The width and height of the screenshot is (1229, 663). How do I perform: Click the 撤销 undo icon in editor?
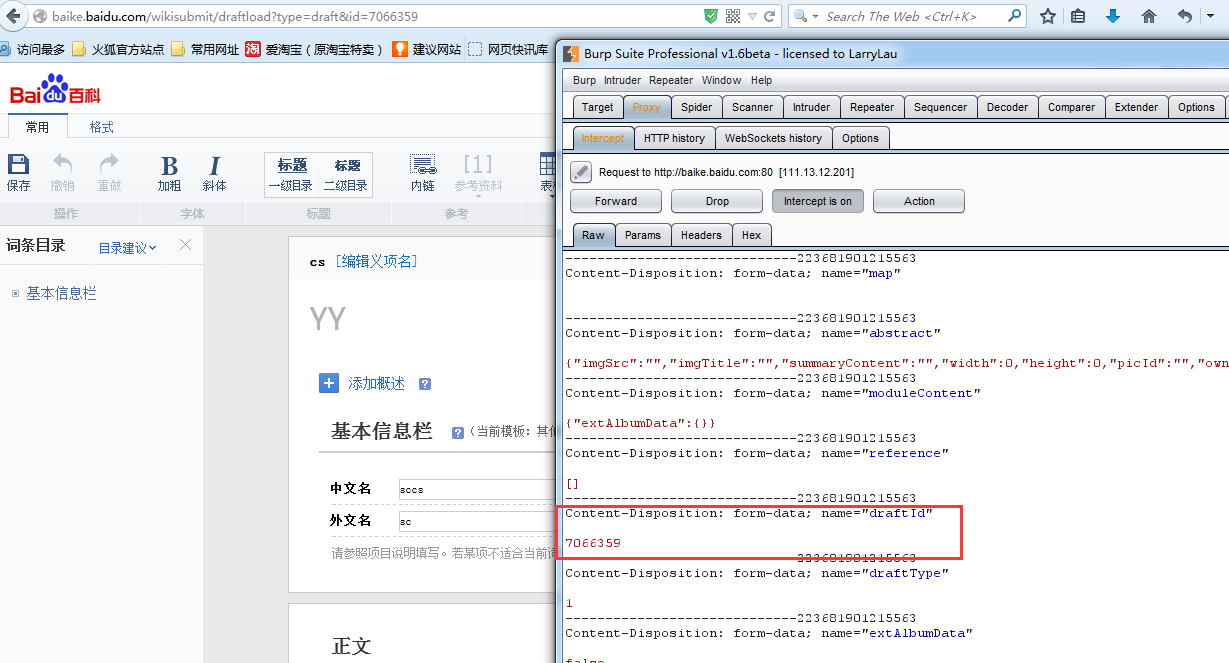[x=62, y=172]
